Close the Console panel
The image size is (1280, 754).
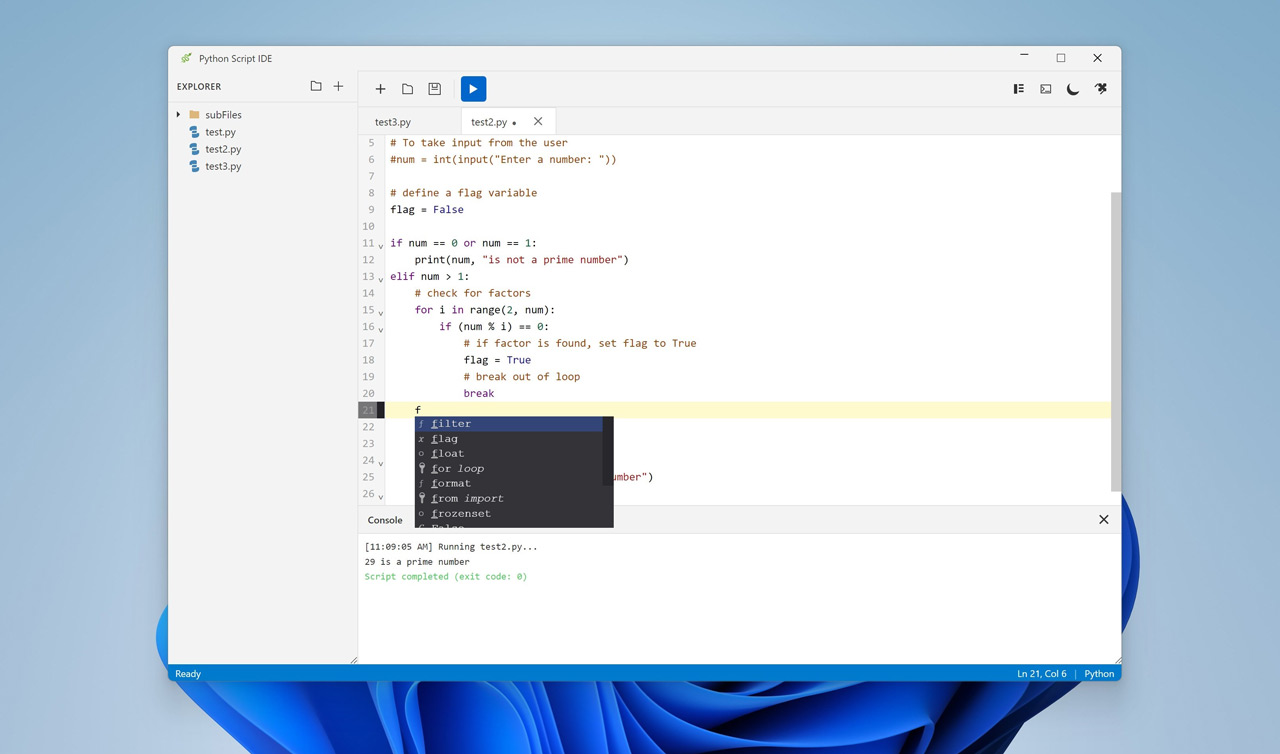click(1104, 520)
